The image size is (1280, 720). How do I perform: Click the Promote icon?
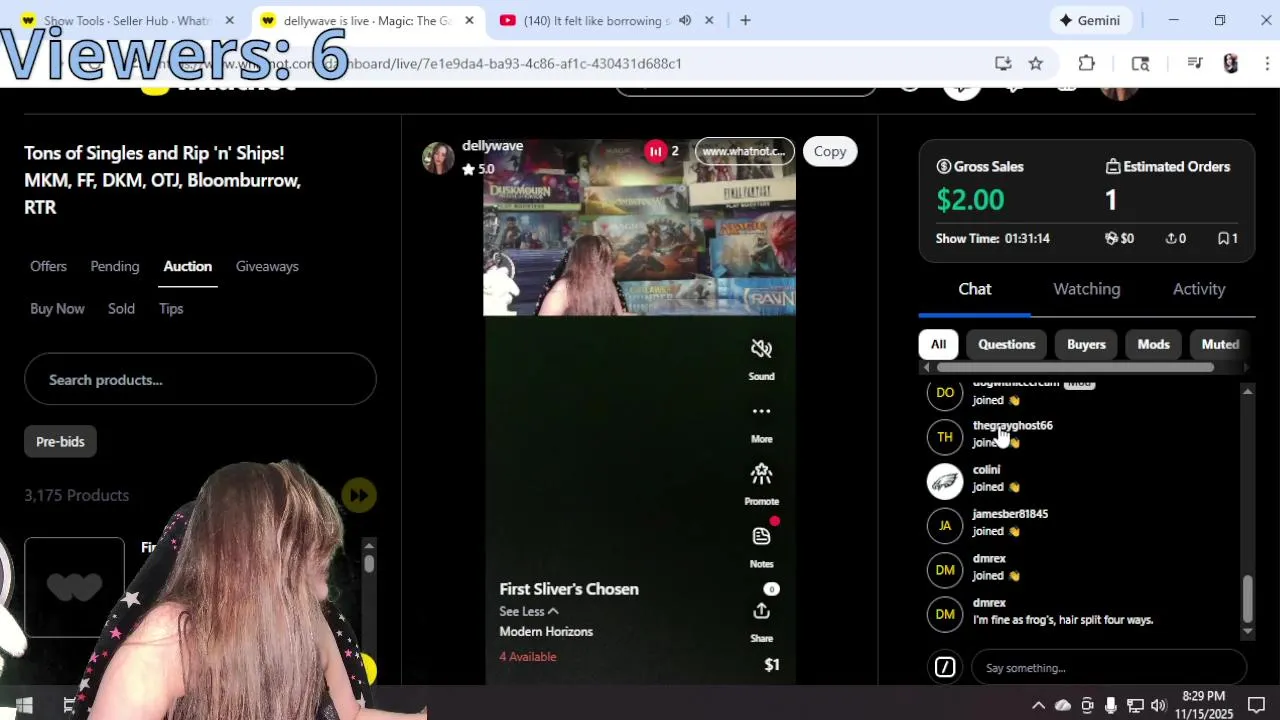click(x=761, y=474)
